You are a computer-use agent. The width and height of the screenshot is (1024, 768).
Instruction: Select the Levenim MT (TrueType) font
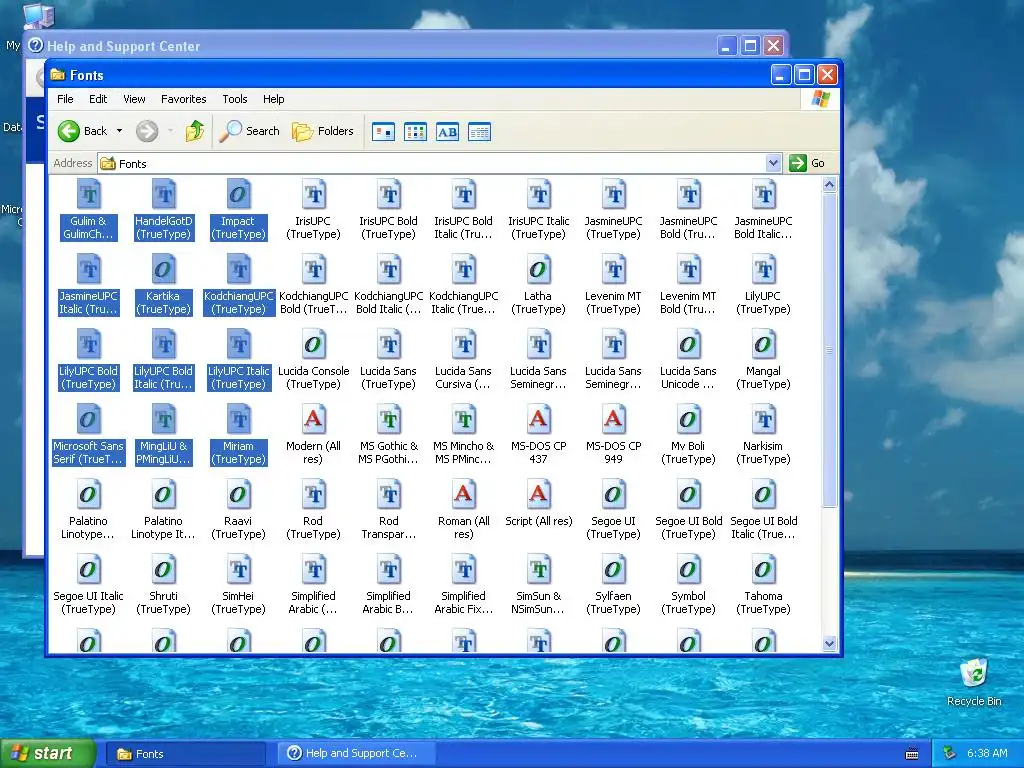(x=613, y=285)
